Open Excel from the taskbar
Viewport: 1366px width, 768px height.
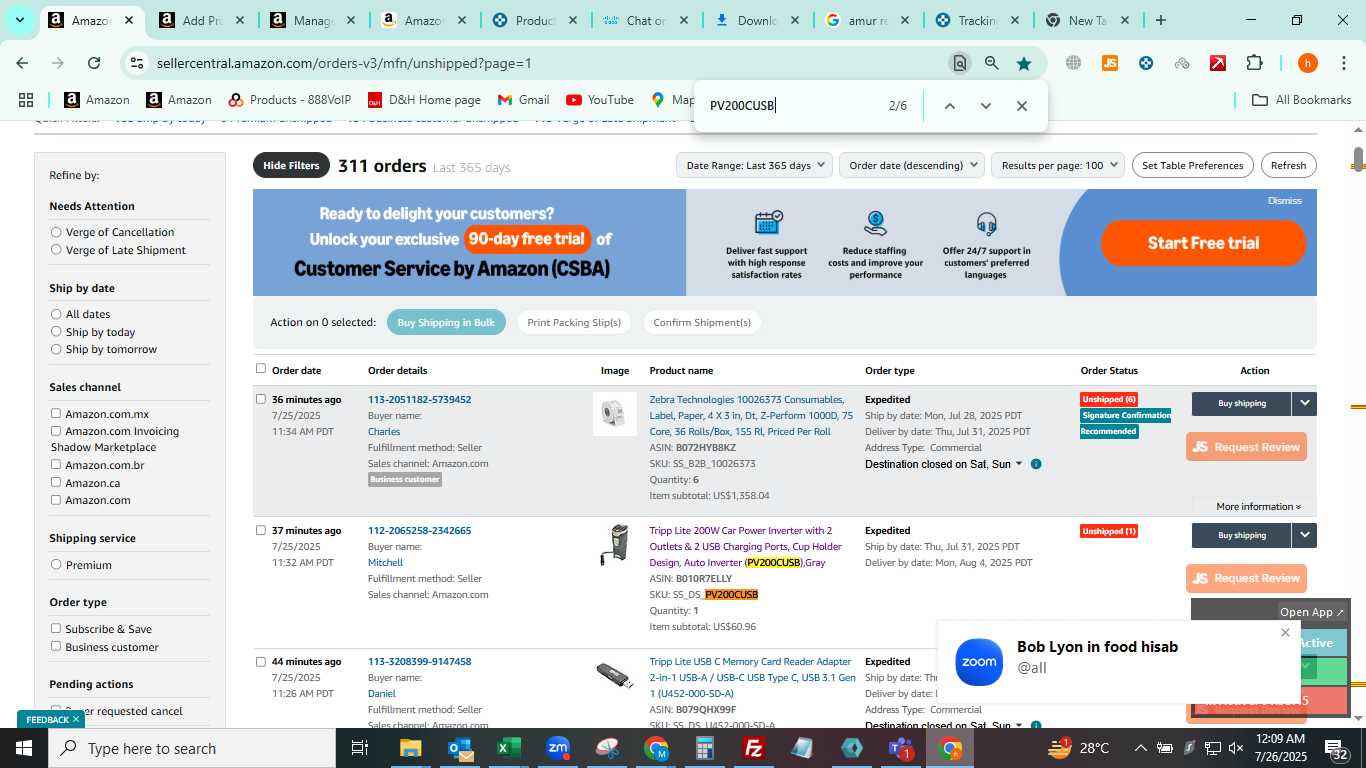point(509,748)
